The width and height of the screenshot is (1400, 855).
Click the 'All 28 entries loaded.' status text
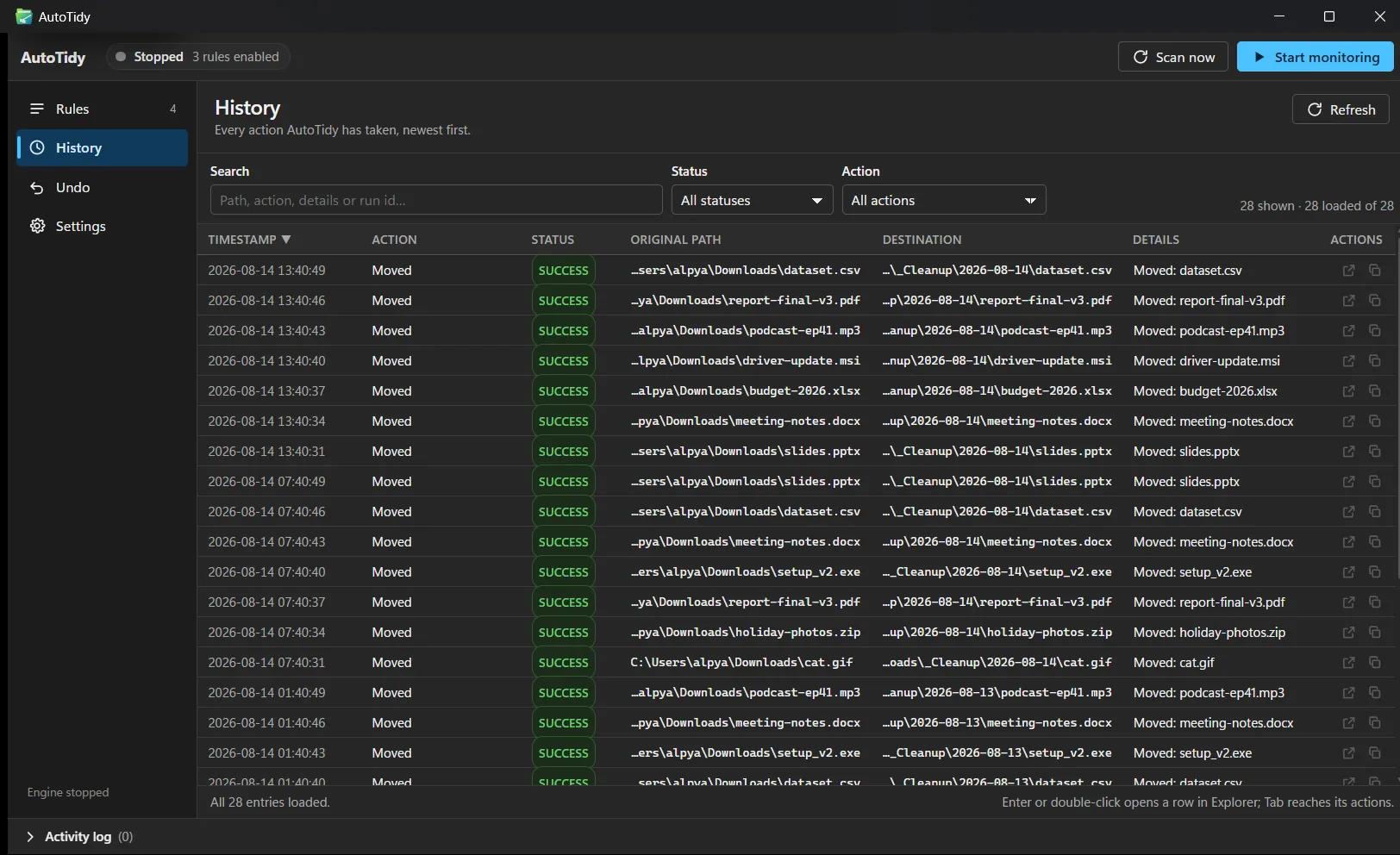coord(270,802)
